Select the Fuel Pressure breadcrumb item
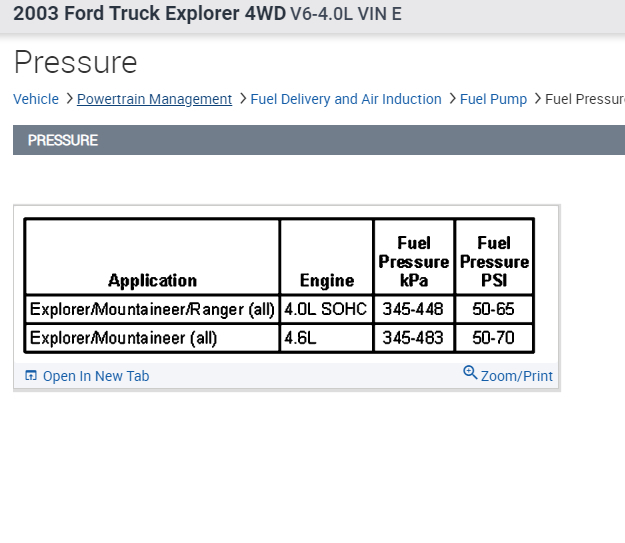 point(585,99)
